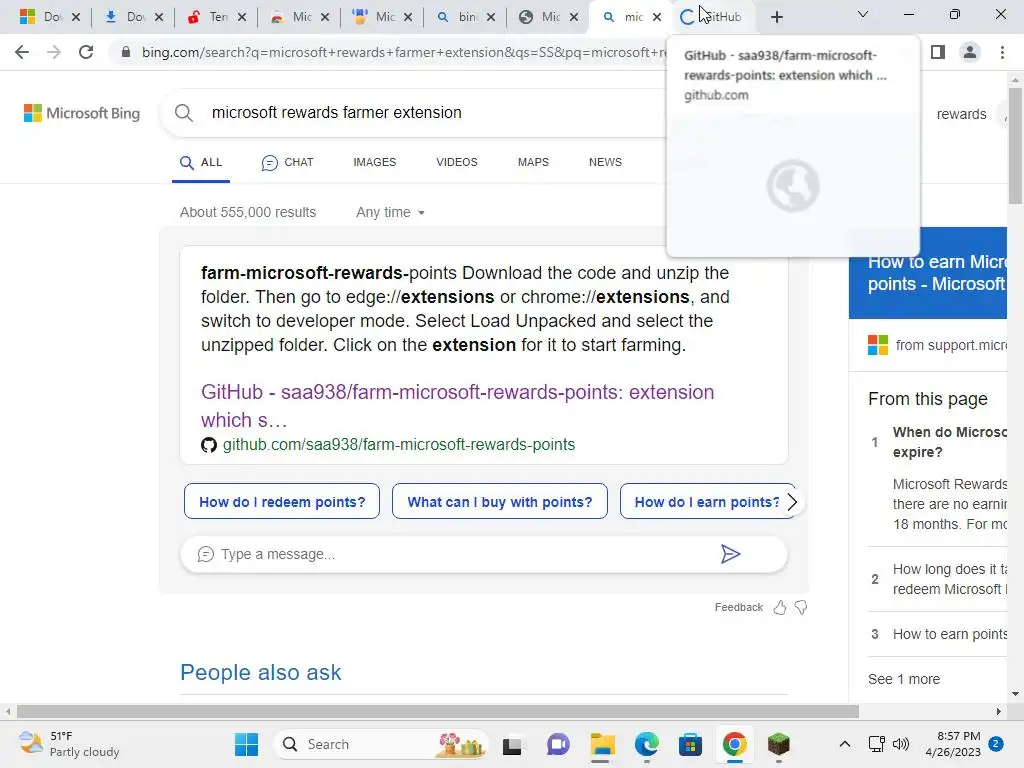
Task: Switch to the CHAT tab
Action: click(x=287, y=163)
